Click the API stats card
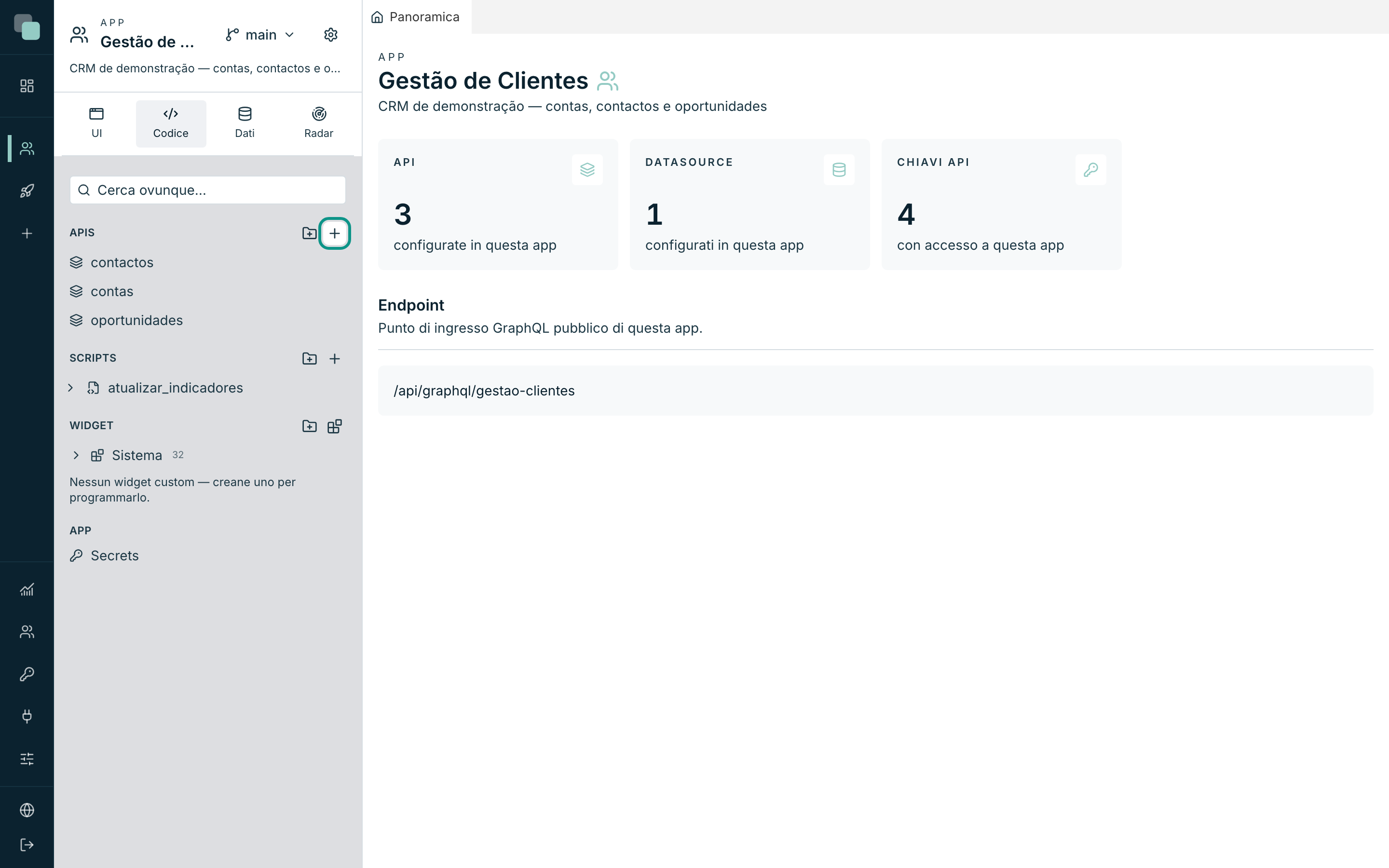The height and width of the screenshot is (868, 1389). click(x=498, y=204)
